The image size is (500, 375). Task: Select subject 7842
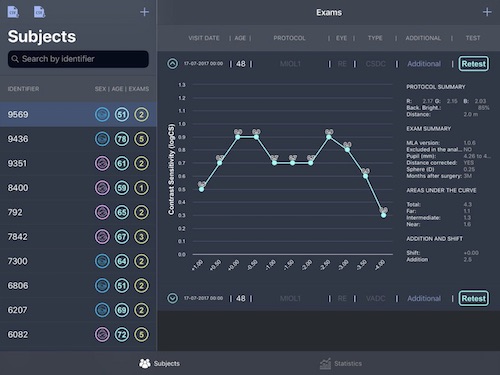point(78,237)
